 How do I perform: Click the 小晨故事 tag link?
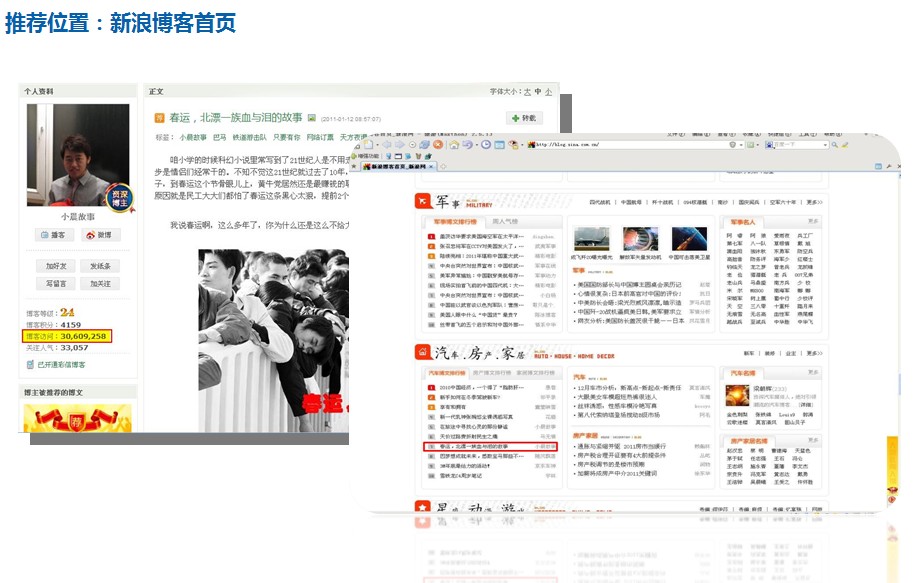[x=193, y=137]
